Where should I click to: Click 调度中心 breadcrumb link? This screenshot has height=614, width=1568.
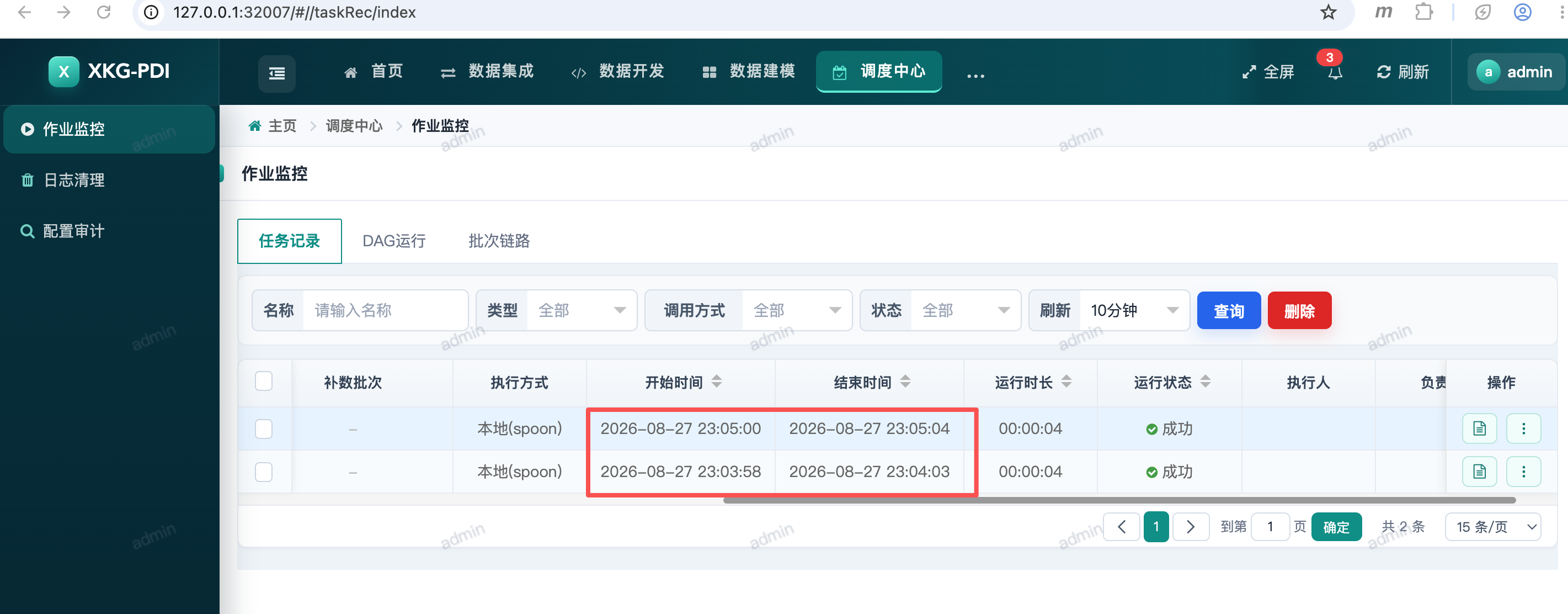coord(354,126)
